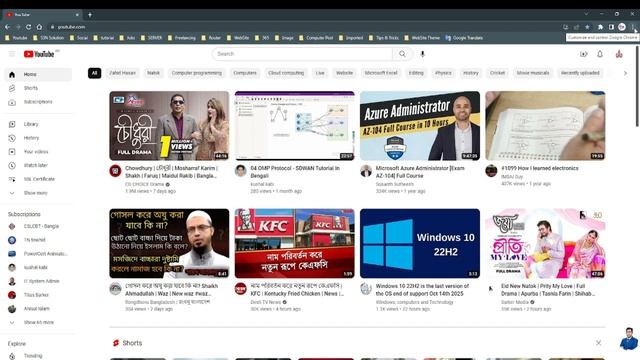Open Chrome three-dot customize menu
Image resolution: width=640 pixels, height=360 pixels.
pos(633,27)
